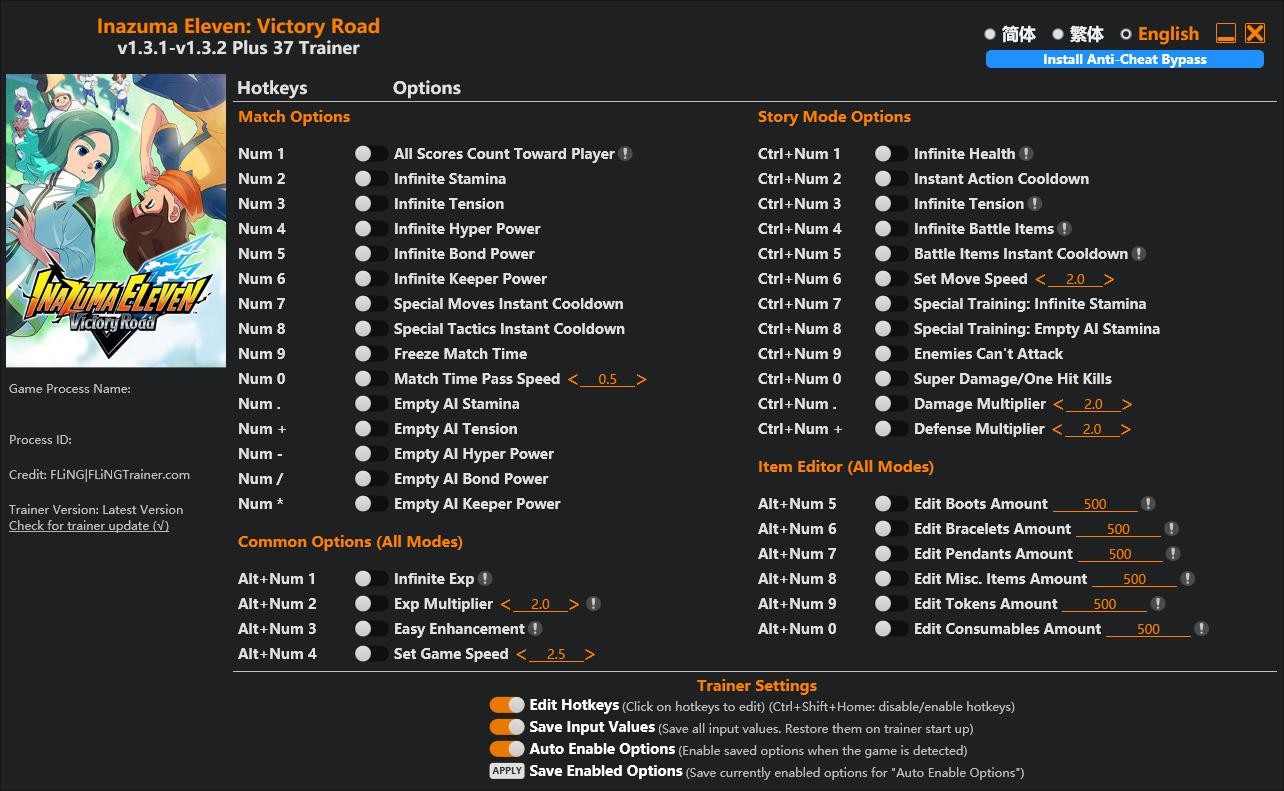The width and height of the screenshot is (1284, 791).
Task: Close the trainer with the orange X
Action: 1255,33
